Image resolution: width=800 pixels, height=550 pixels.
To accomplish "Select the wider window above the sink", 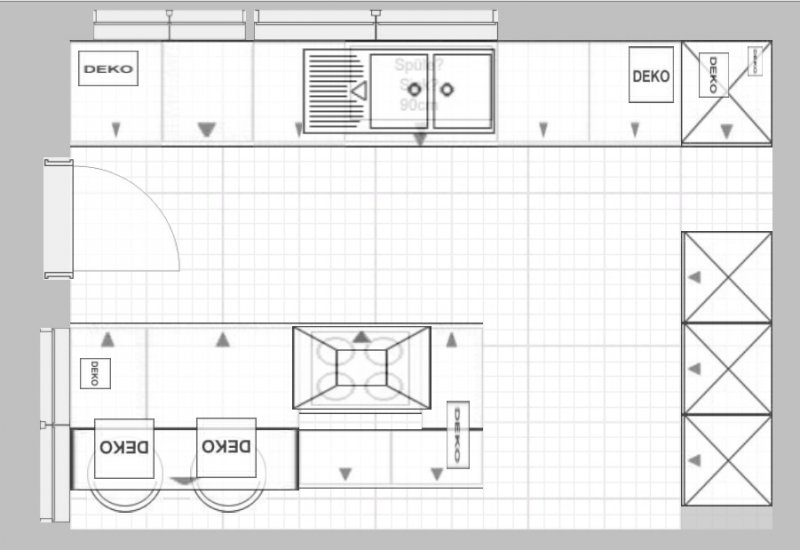I will pyautogui.click(x=375, y=24).
